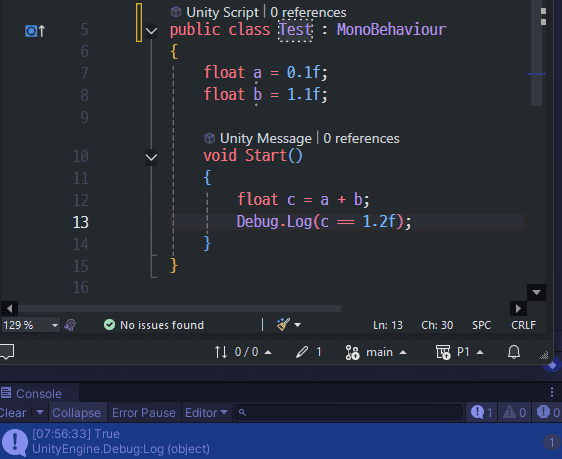Click the notifications bell icon
Screen dimensions: 562x459
514,352
